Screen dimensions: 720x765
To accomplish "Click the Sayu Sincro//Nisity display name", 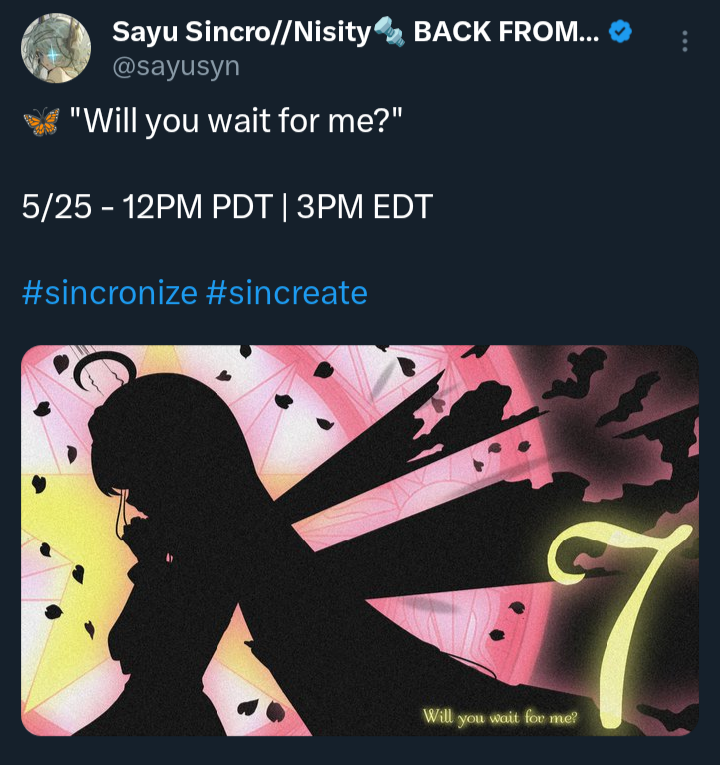I will (240, 32).
